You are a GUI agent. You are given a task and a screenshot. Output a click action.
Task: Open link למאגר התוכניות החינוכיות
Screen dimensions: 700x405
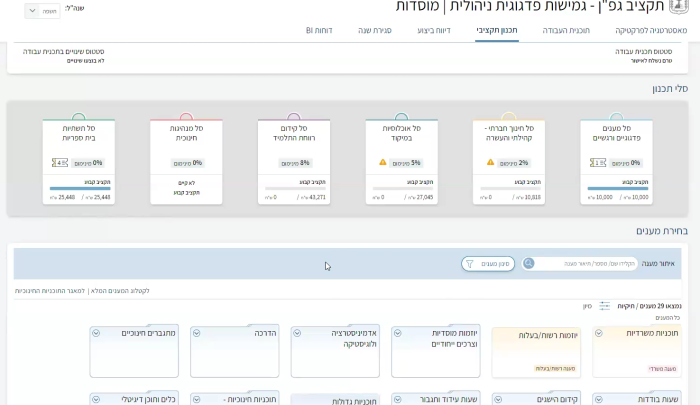pos(50,291)
